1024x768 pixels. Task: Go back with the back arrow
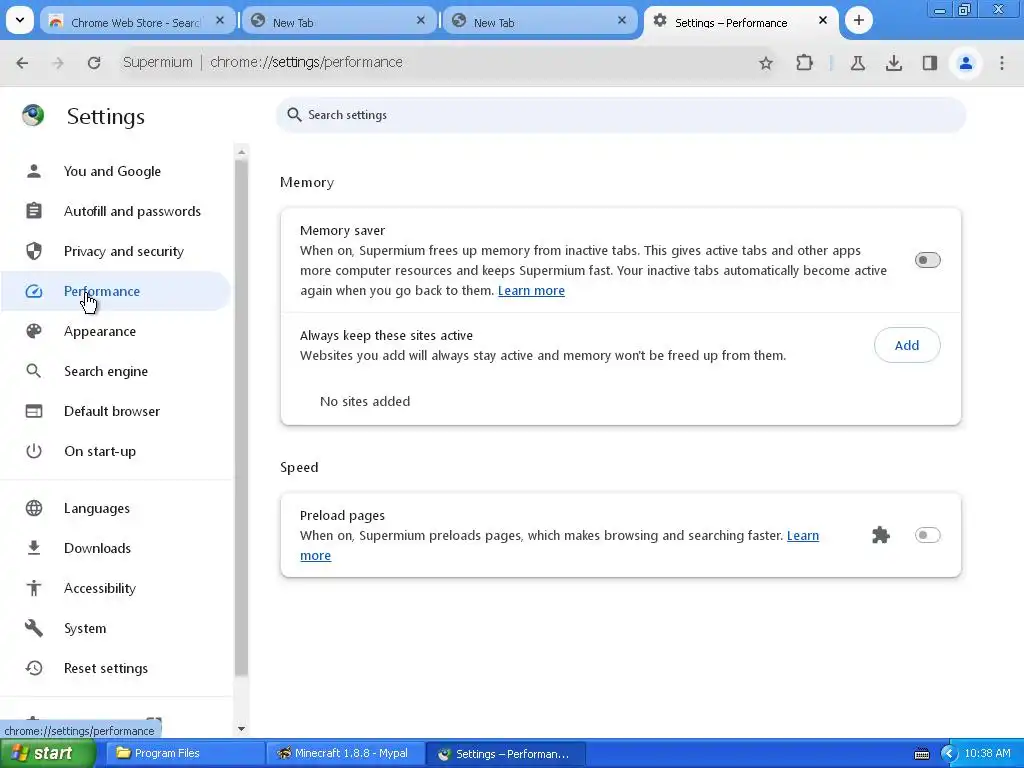22,63
